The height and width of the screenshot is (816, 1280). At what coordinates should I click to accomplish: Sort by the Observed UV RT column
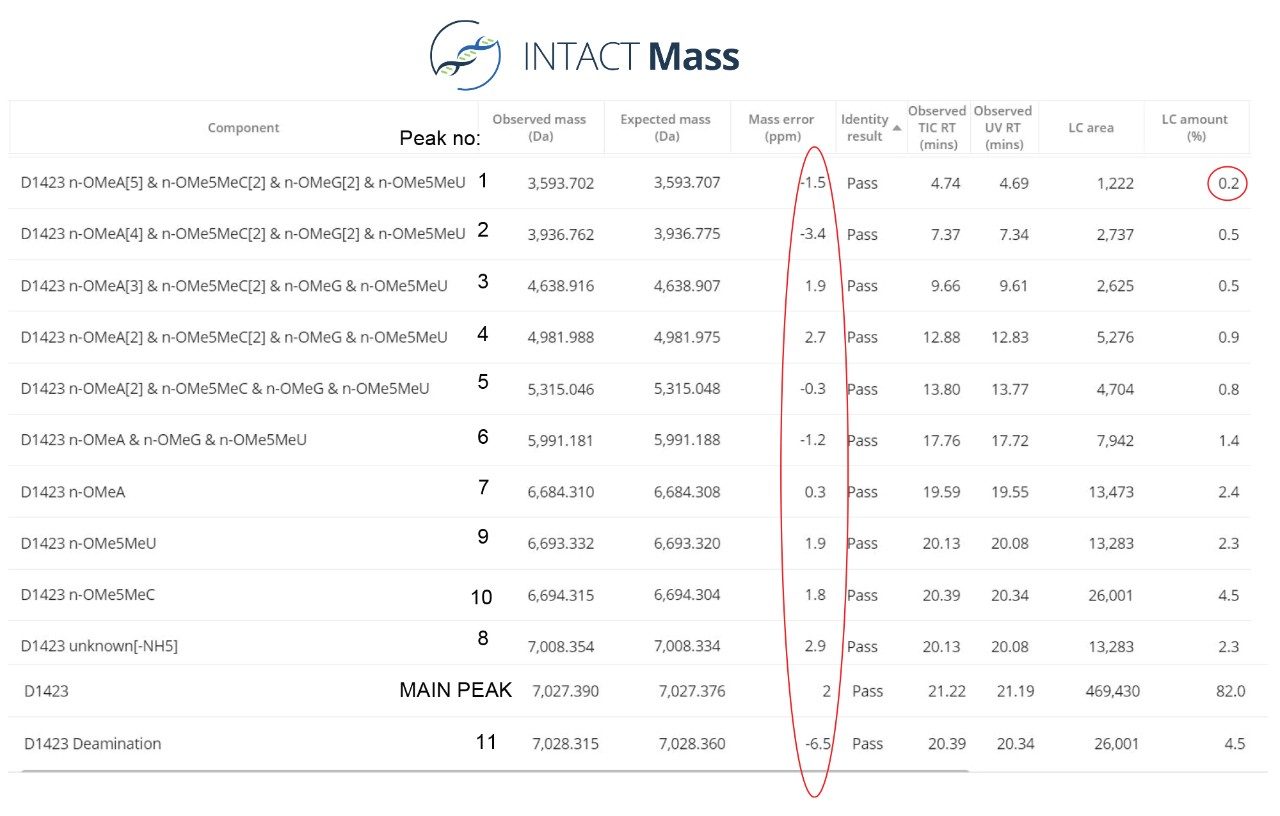click(1003, 127)
